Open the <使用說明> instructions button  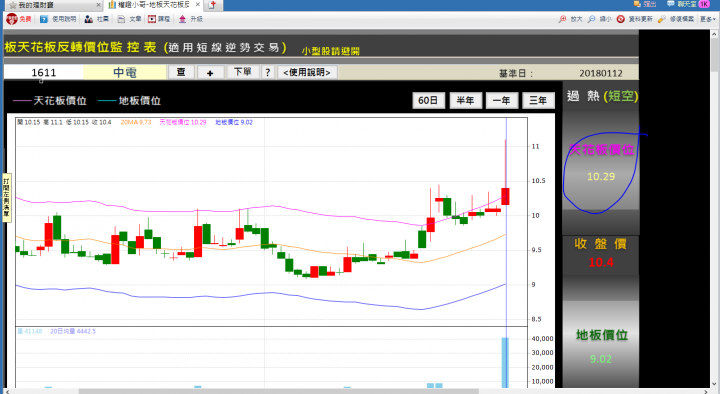307,72
